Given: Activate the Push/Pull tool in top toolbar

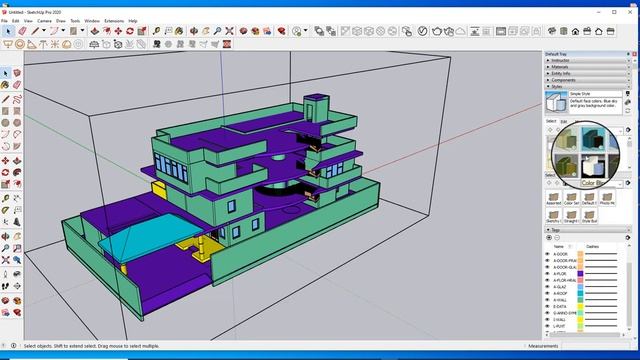Looking at the screenshot, I should 95,31.
